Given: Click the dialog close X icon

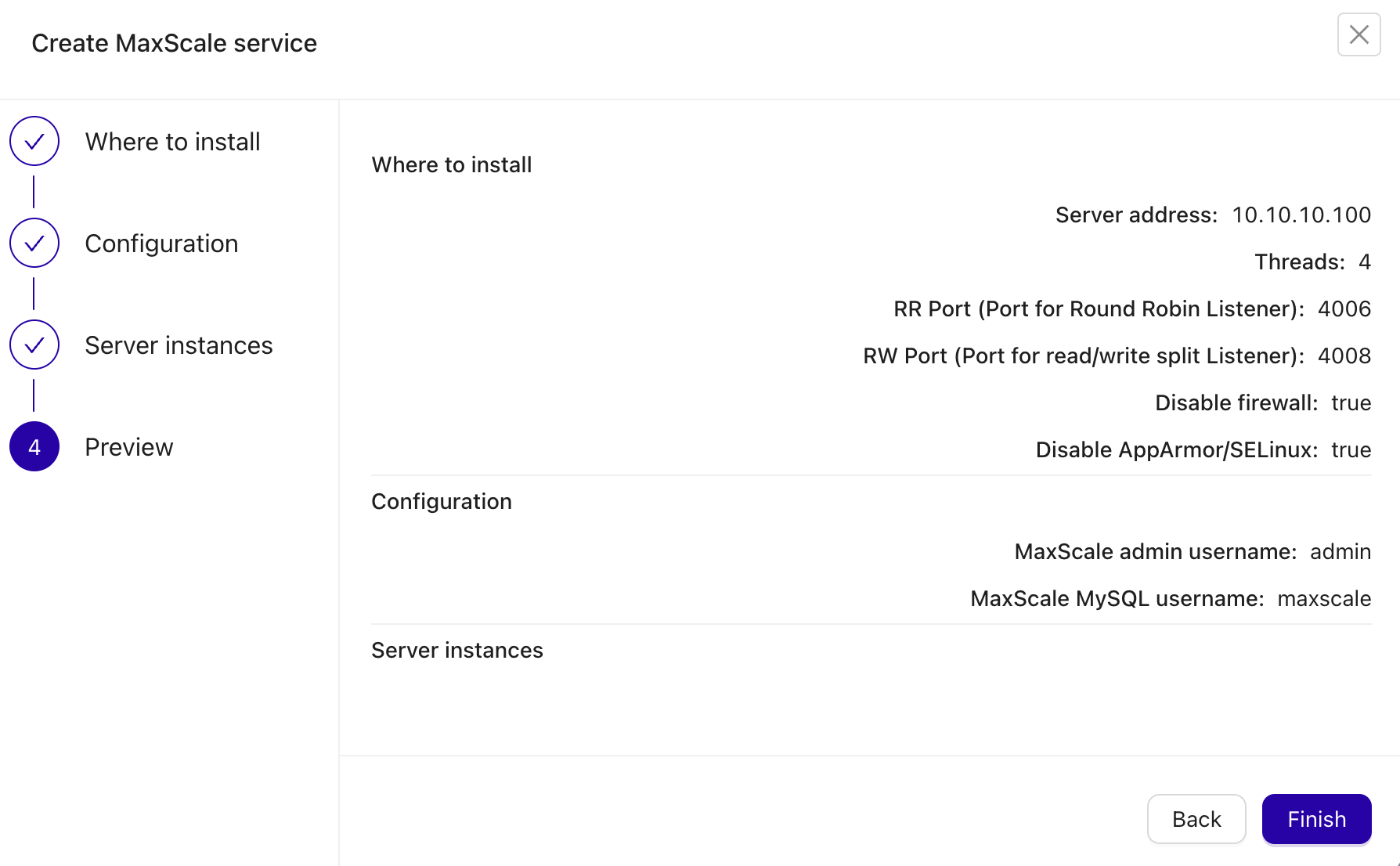Looking at the screenshot, I should (1359, 34).
